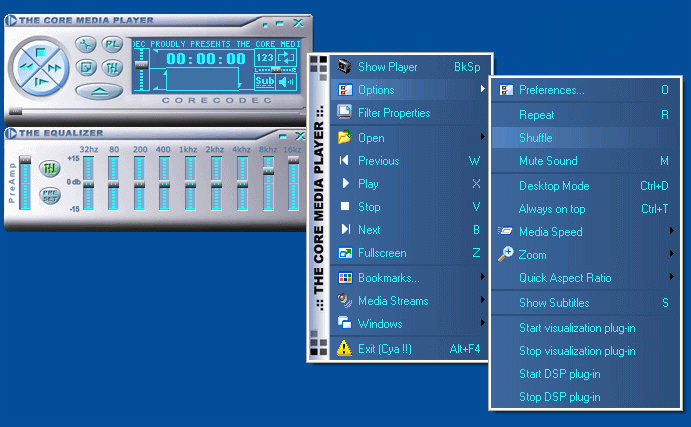Click the Options menu item
Image resolution: width=691 pixels, height=427 pixels.
tap(411, 90)
